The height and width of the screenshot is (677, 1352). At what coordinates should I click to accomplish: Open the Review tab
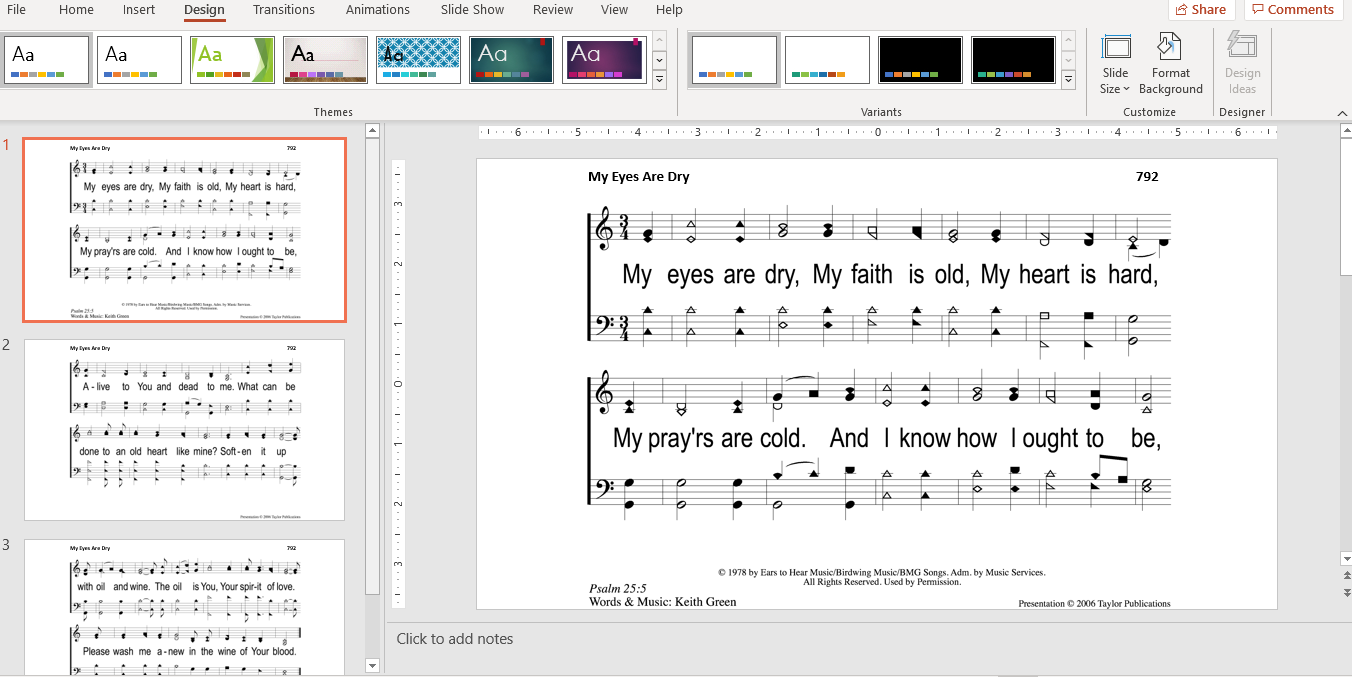(553, 10)
